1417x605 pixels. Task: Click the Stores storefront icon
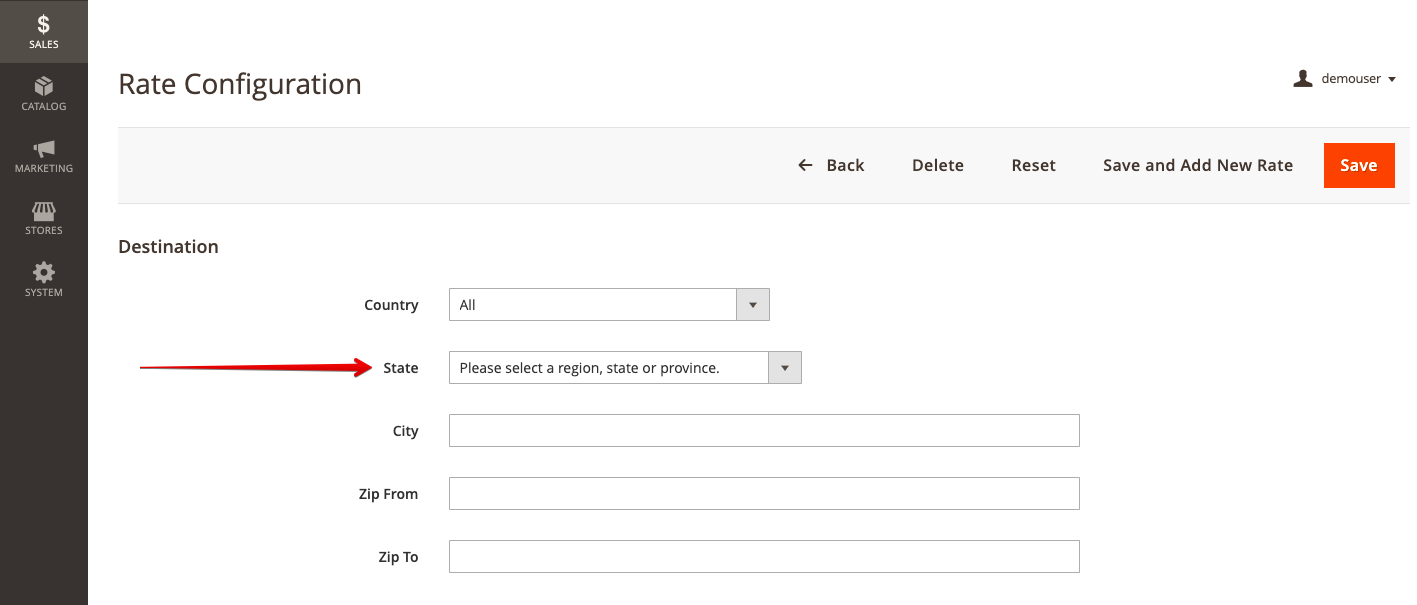point(43,212)
